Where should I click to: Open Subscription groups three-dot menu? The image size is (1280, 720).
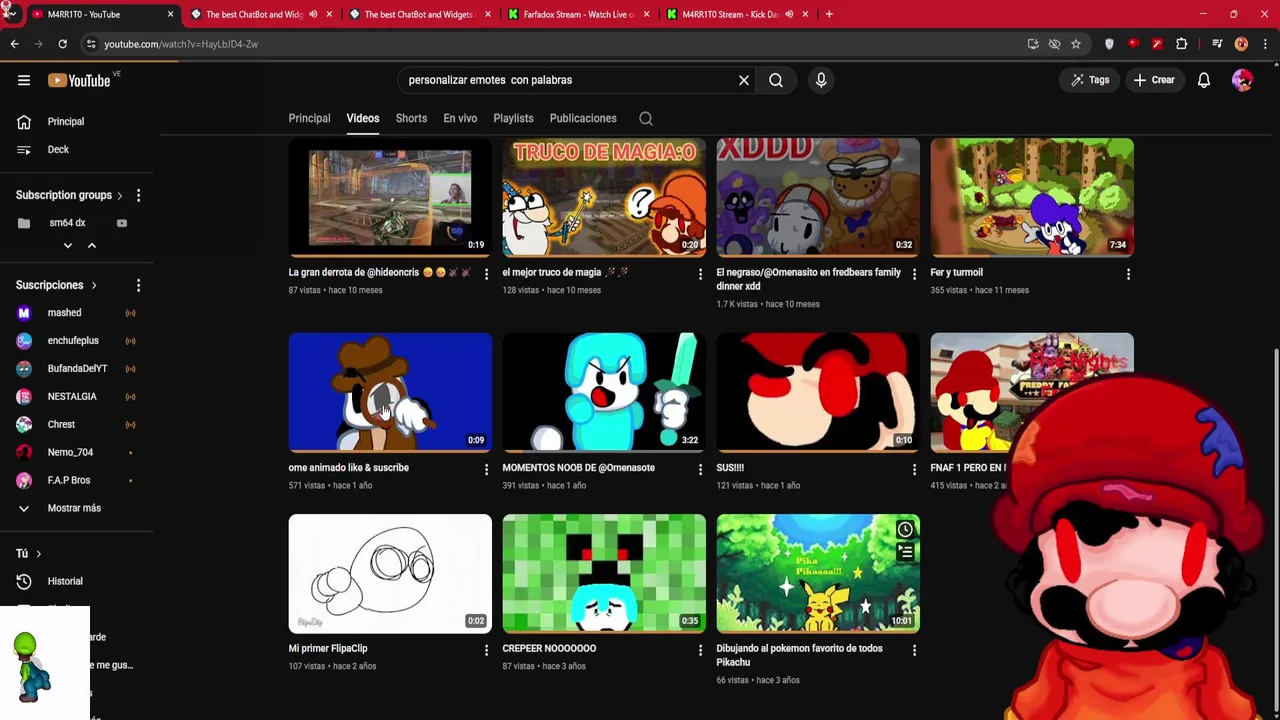pyautogui.click(x=138, y=195)
